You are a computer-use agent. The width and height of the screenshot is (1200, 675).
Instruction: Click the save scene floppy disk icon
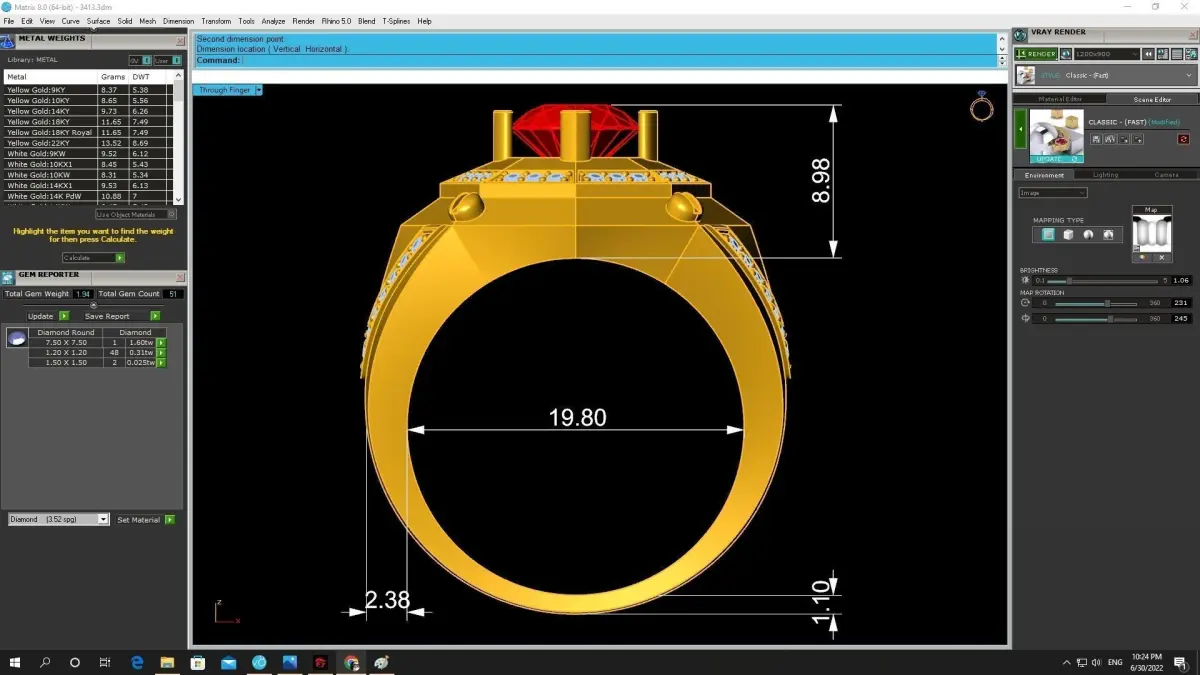(x=1097, y=139)
